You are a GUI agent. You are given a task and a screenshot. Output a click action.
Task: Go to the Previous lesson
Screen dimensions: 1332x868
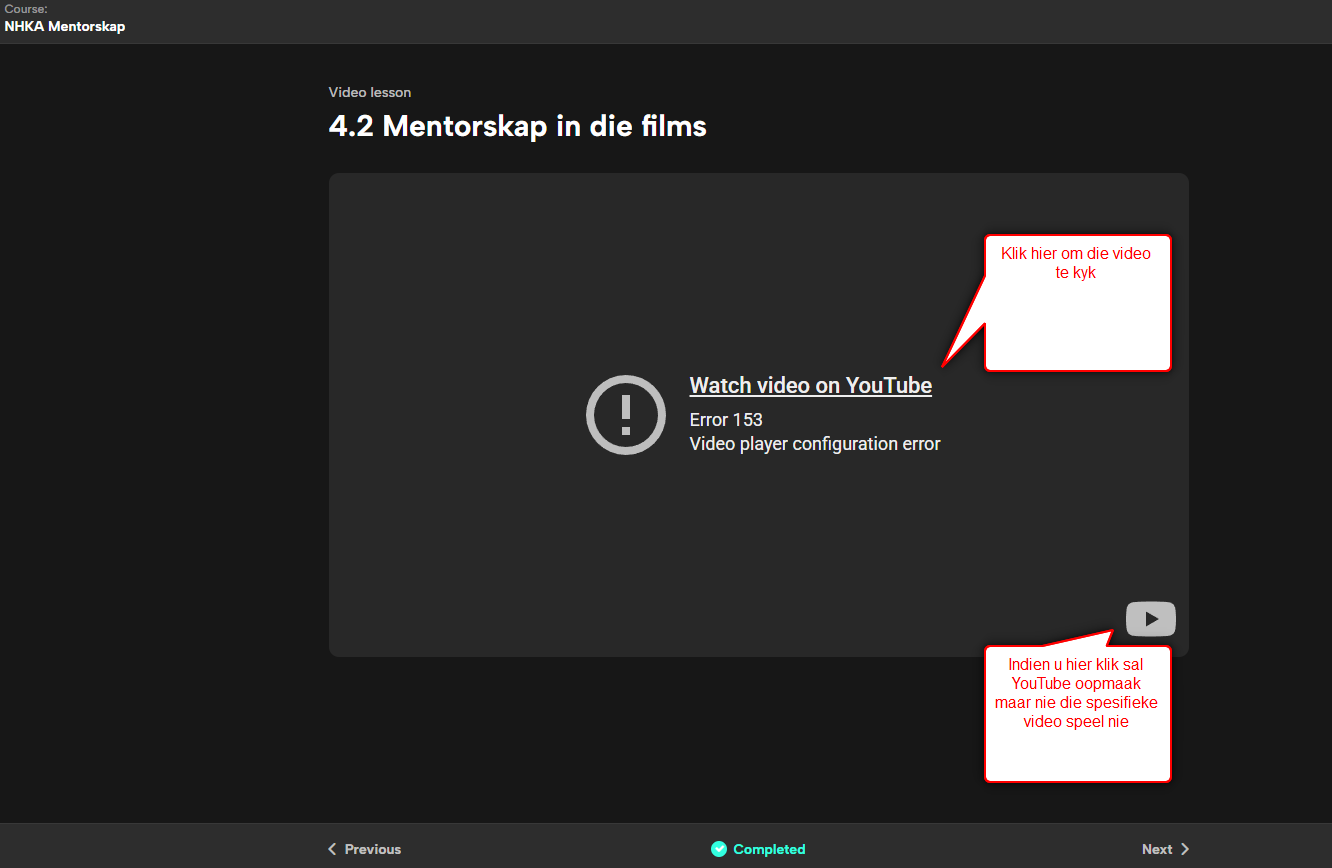pos(372,849)
